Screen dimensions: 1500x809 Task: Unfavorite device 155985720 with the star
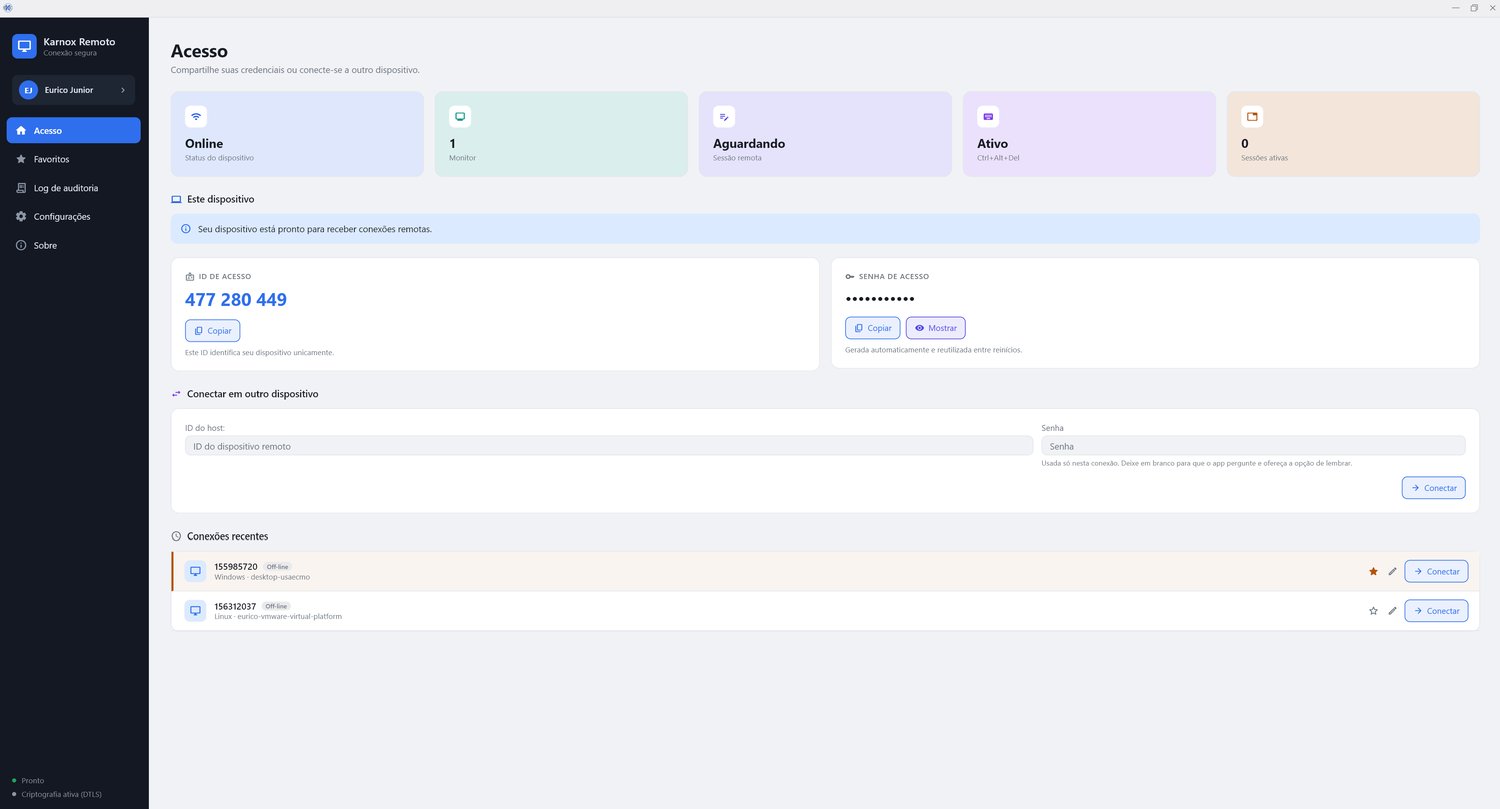point(1373,571)
